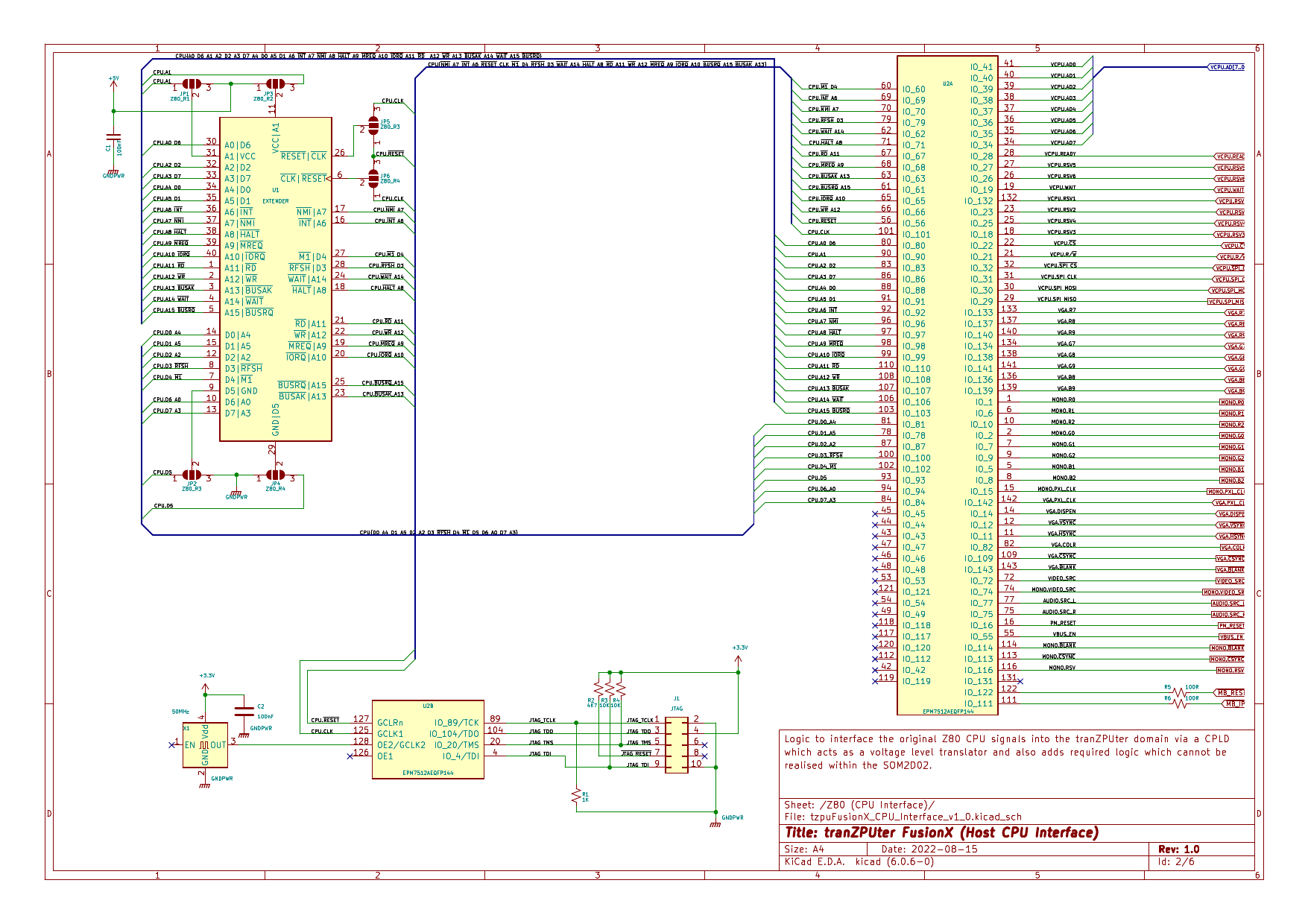Viewport: 1308px width, 924px height.
Task: Select resistor R2 4K7 pull-up
Action: [598, 689]
